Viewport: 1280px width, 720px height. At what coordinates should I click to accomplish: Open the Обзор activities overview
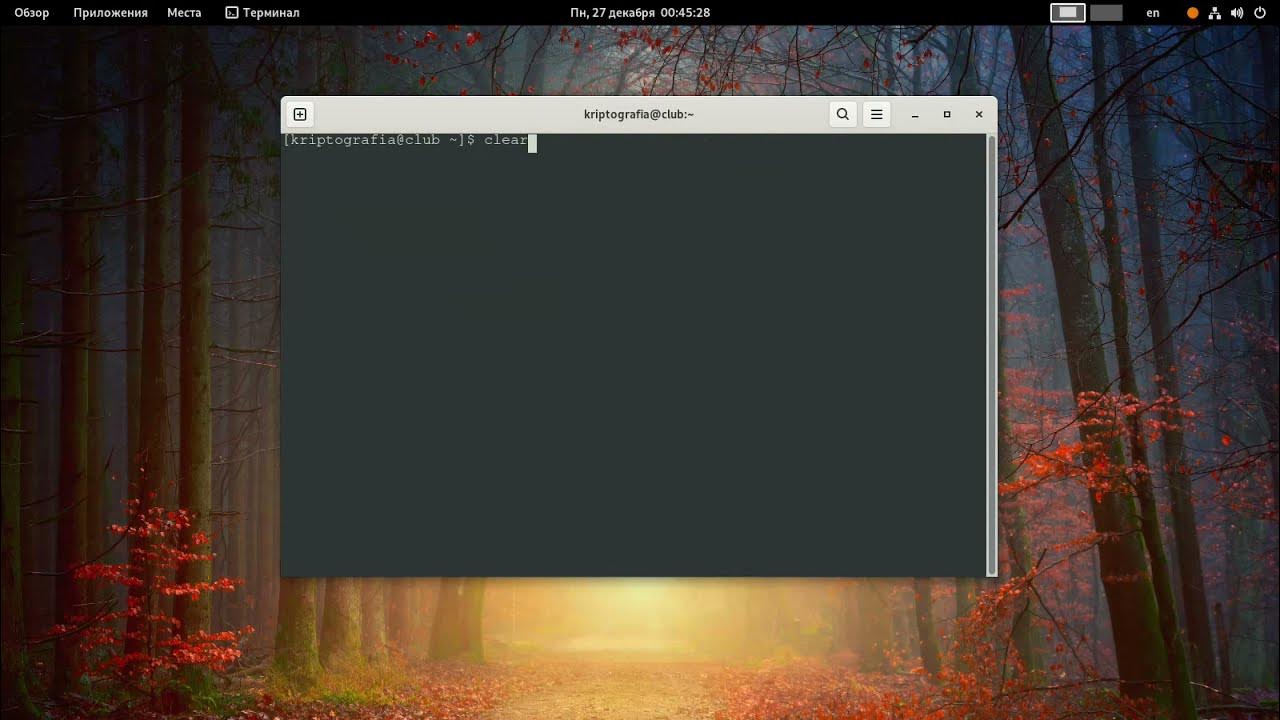(x=32, y=13)
